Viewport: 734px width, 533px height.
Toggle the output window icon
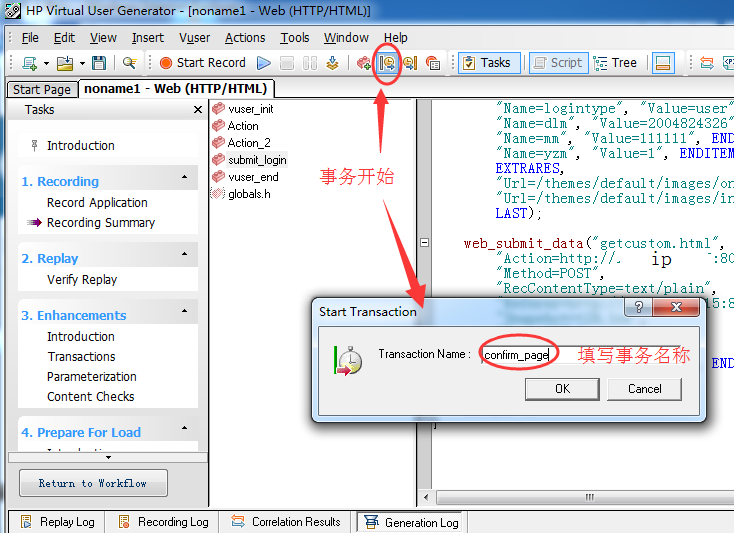(663, 63)
